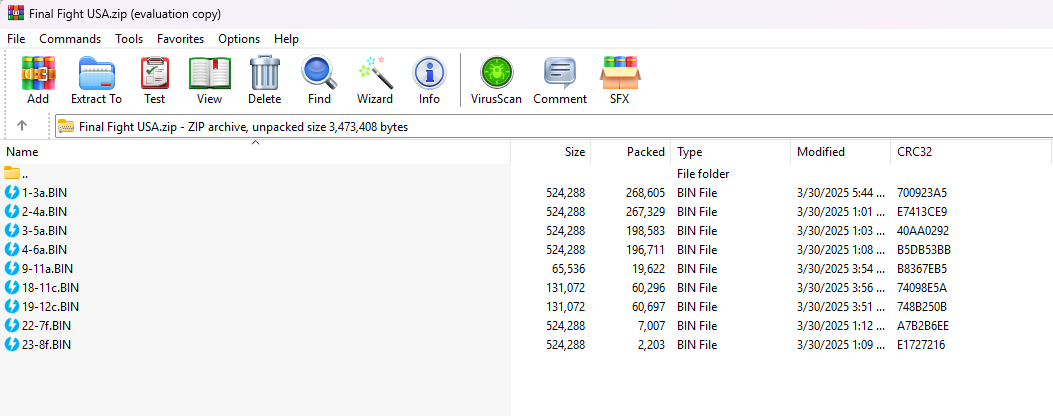The image size is (1053, 416).
Task: Click CRC32 value B8367EB5
Action: (x=922, y=269)
